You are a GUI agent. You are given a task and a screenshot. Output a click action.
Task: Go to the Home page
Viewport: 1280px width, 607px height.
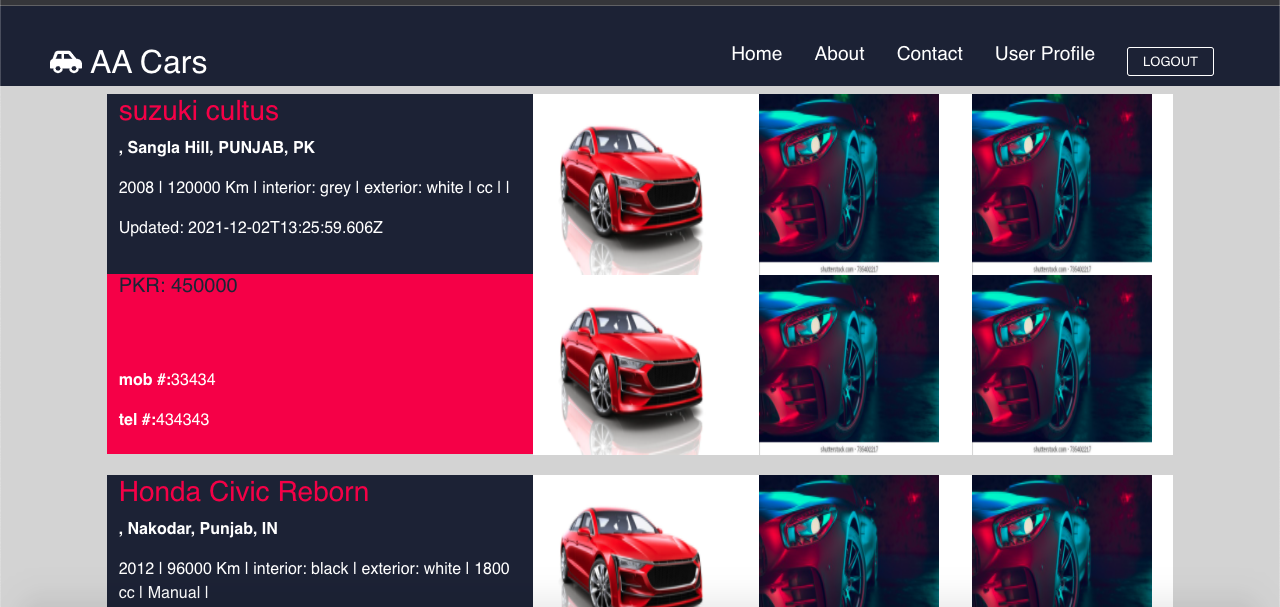pyautogui.click(x=757, y=54)
